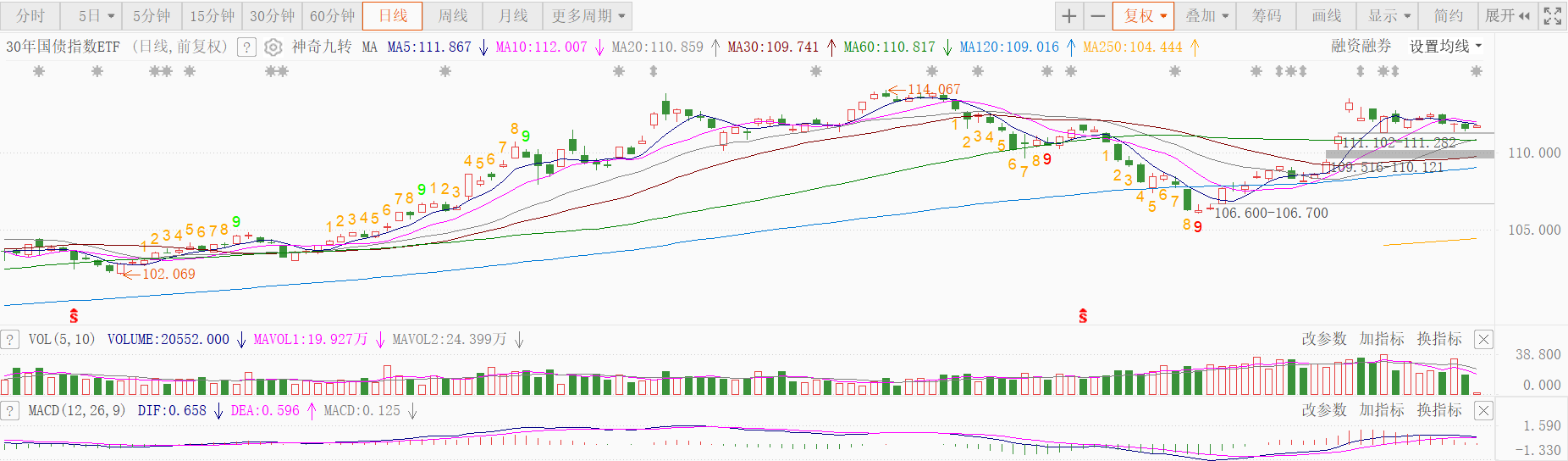Image resolution: width=1568 pixels, height=461 pixels.
Task: Open the chart settings gear icon
Action: coord(273,47)
